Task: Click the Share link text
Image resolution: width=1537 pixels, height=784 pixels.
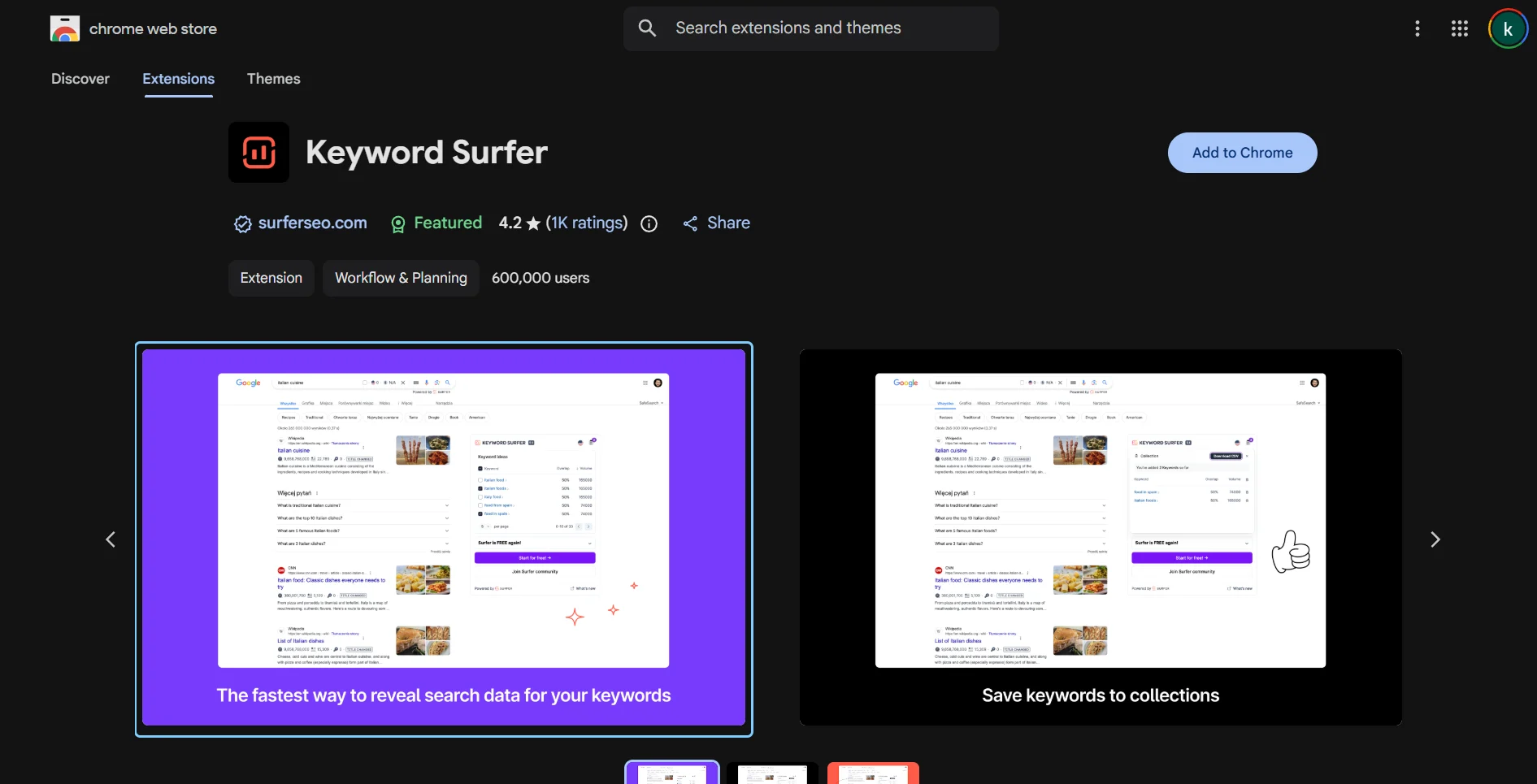Action: tap(728, 223)
